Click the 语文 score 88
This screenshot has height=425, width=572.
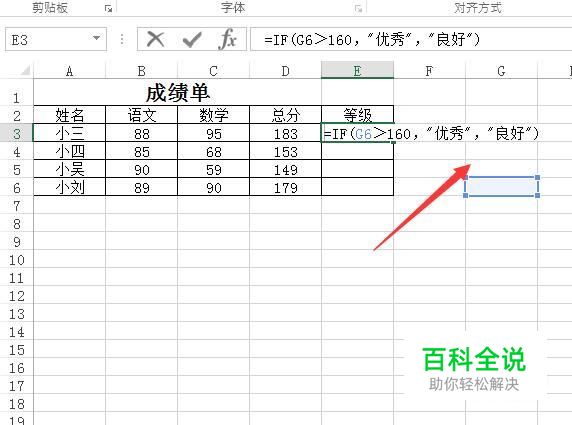coord(141,133)
